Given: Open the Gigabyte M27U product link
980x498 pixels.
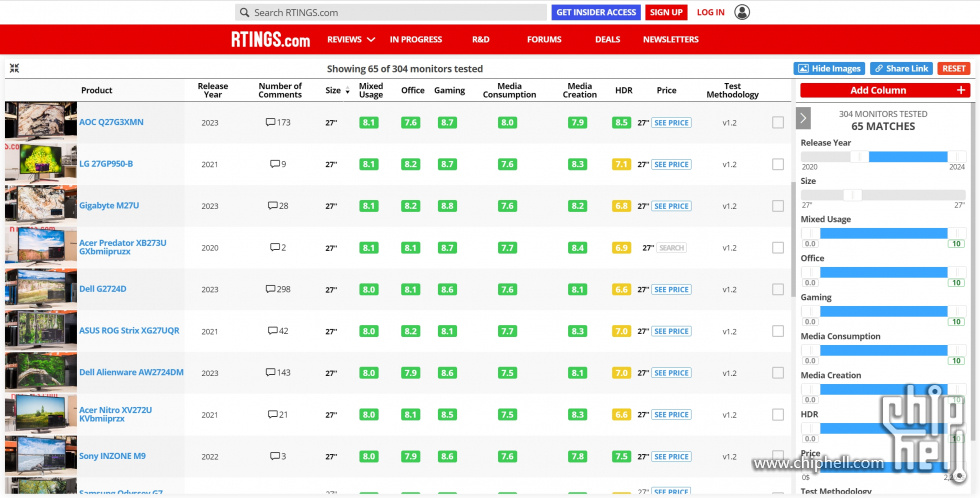Looking at the screenshot, I should point(109,206).
